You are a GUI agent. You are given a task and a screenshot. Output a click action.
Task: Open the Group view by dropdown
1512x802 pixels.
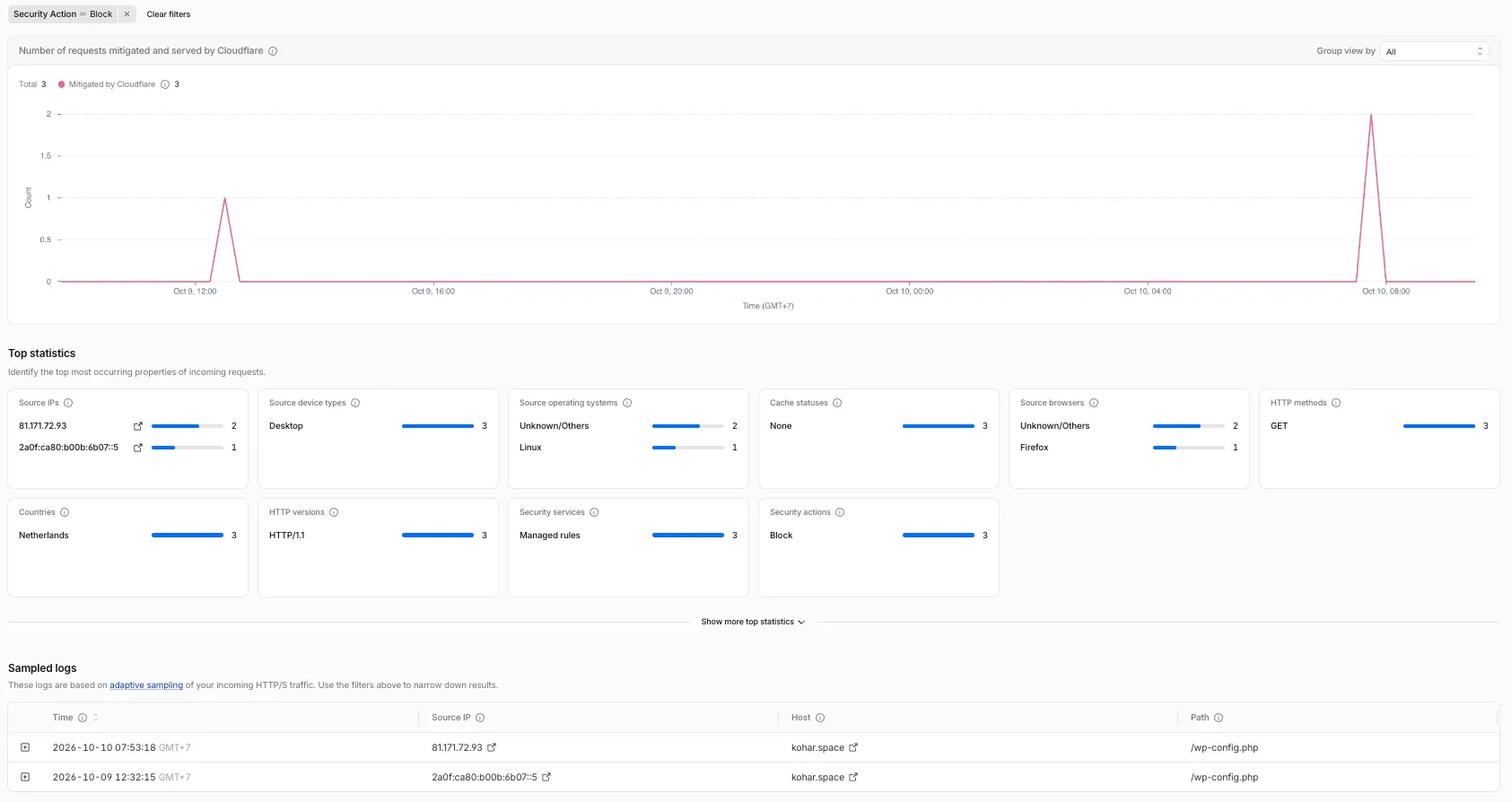click(x=1434, y=51)
